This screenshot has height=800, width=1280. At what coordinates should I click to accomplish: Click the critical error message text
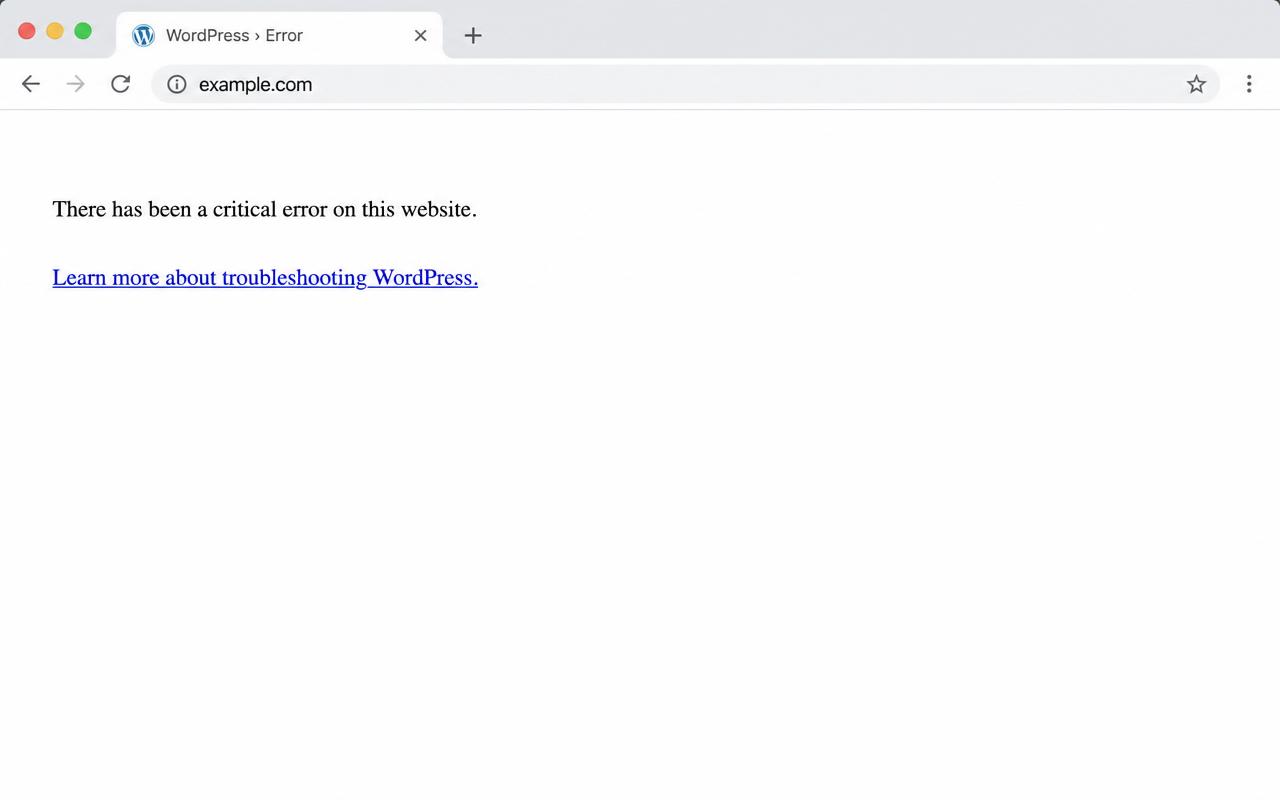click(265, 209)
